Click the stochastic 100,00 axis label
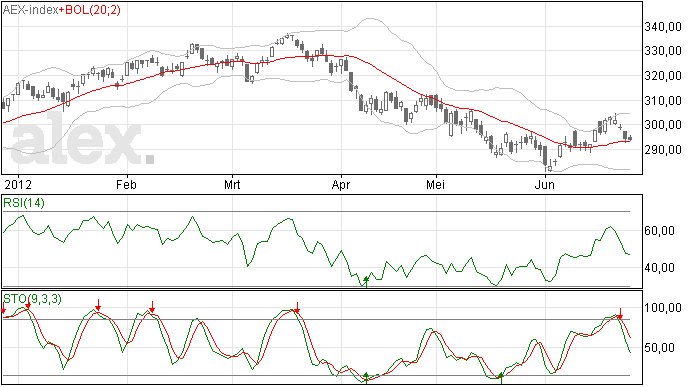The height and width of the screenshot is (387, 690). (x=663, y=308)
